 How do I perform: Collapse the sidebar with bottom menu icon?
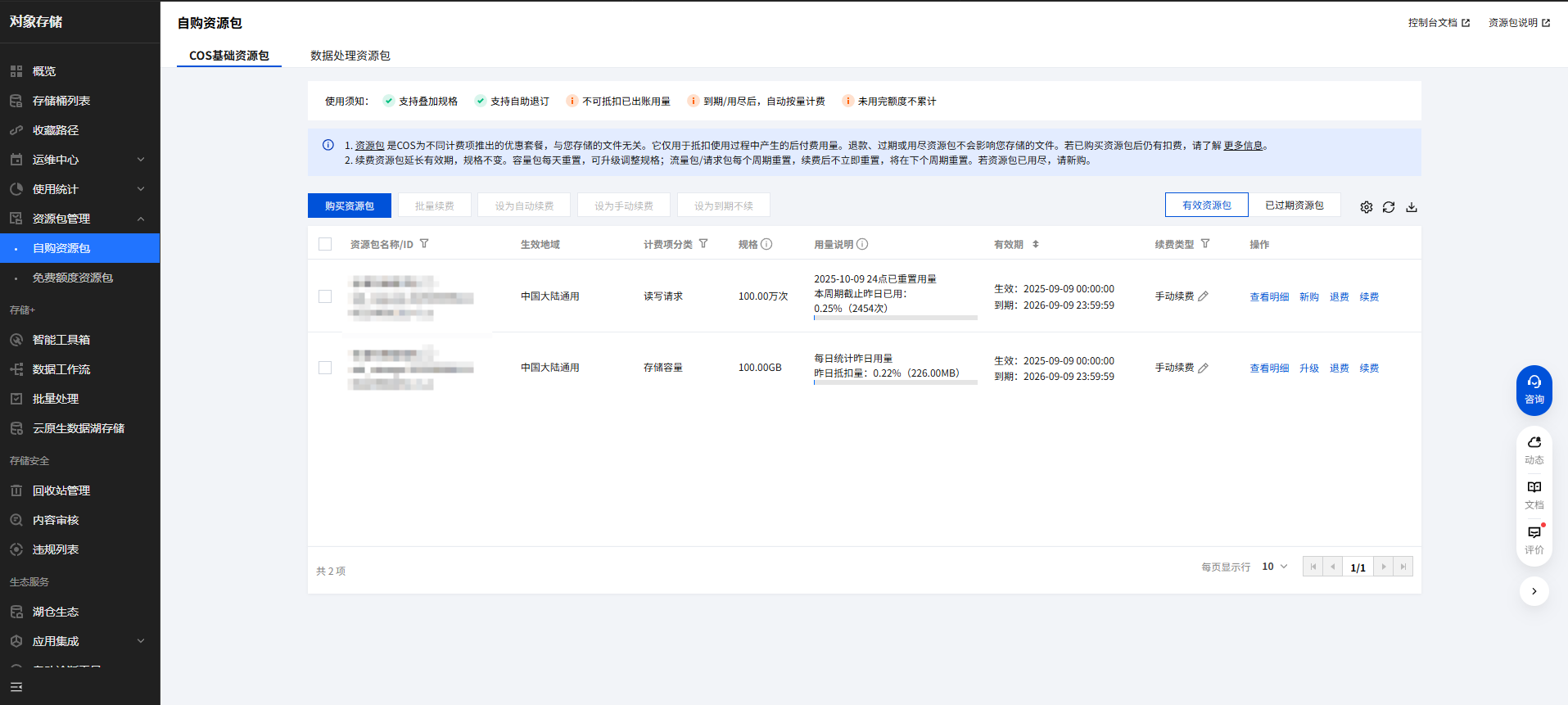16,687
